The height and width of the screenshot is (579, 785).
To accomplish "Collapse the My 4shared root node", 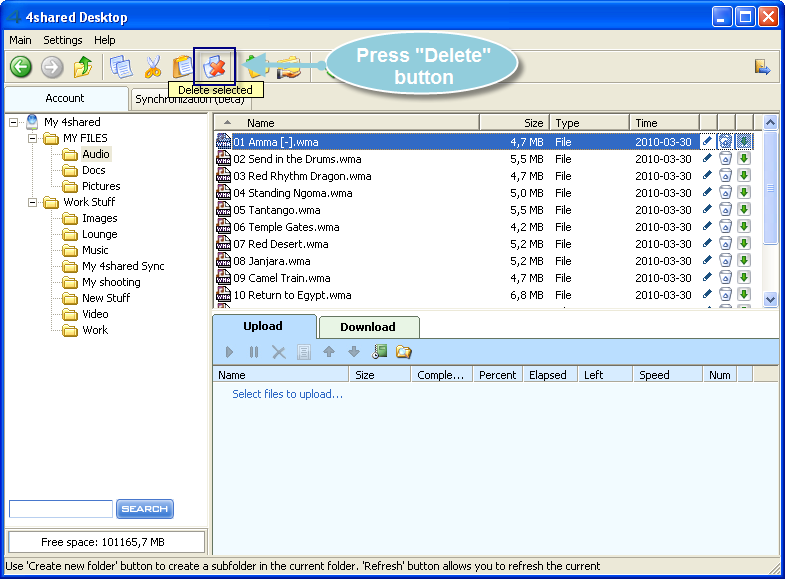I will [14, 122].
